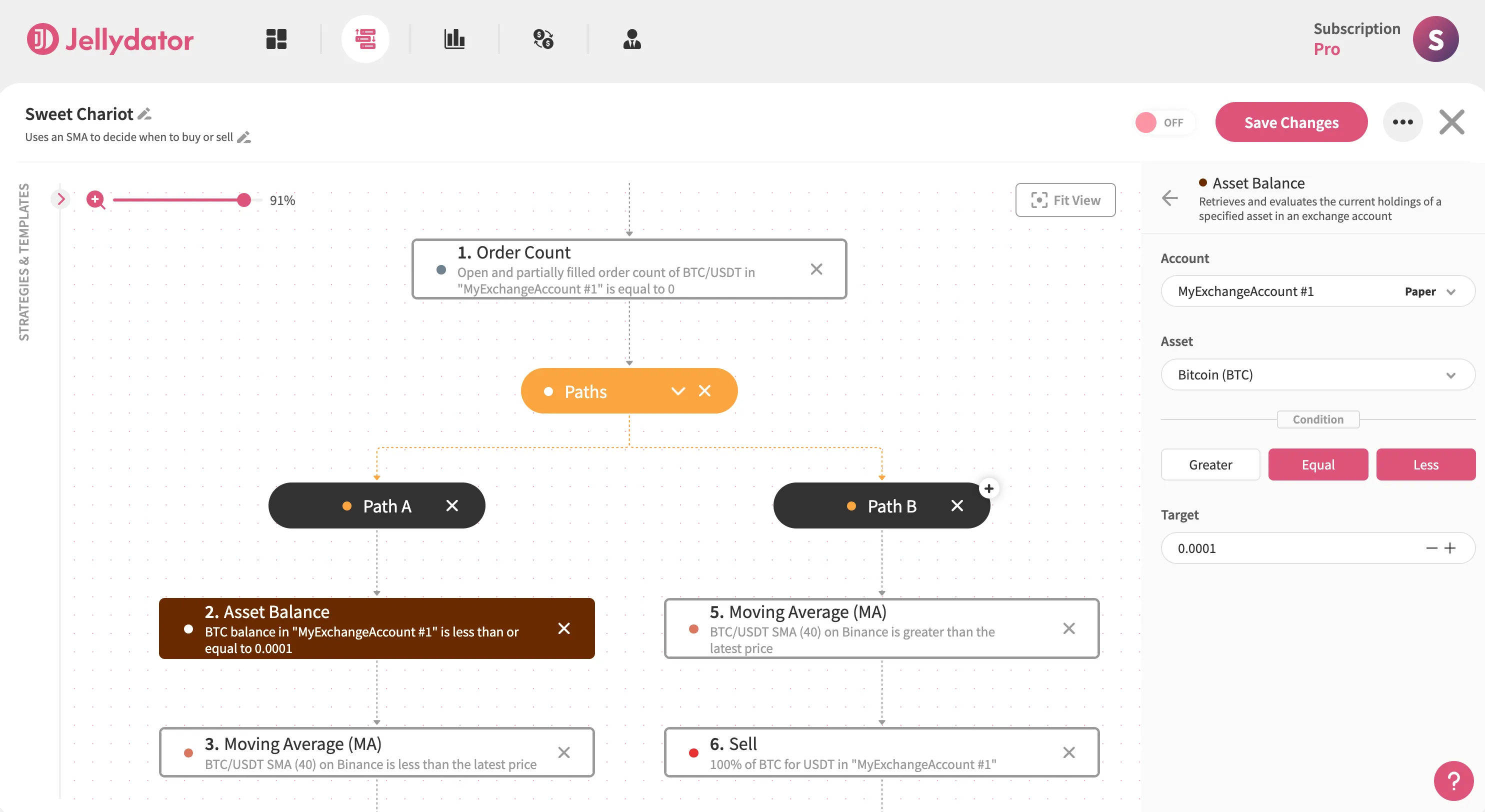Expand the Strategies & Templates sidebar
1485x812 pixels.
60,199
